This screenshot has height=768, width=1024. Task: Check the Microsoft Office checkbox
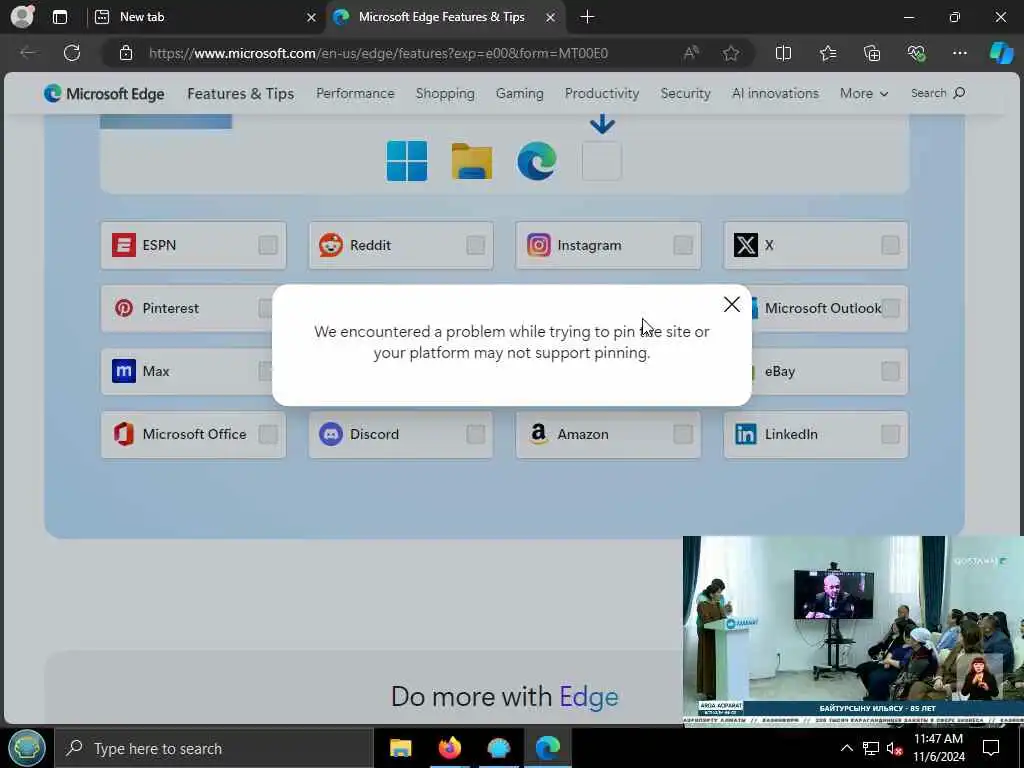[268, 434]
